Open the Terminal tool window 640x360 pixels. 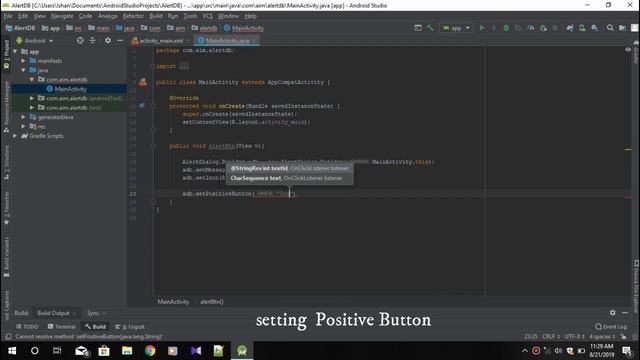tap(62, 327)
